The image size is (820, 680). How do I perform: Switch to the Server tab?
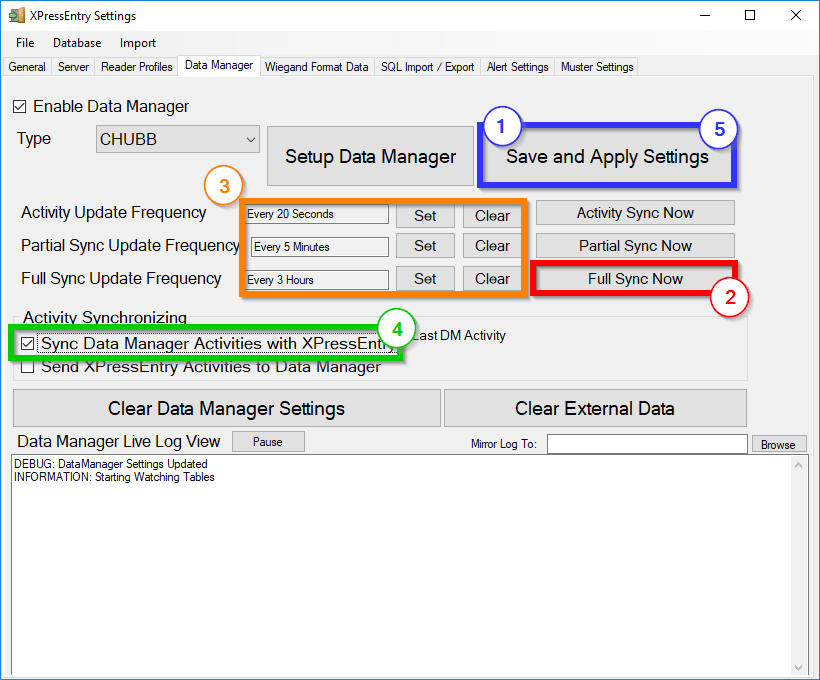pyautogui.click(x=73, y=67)
